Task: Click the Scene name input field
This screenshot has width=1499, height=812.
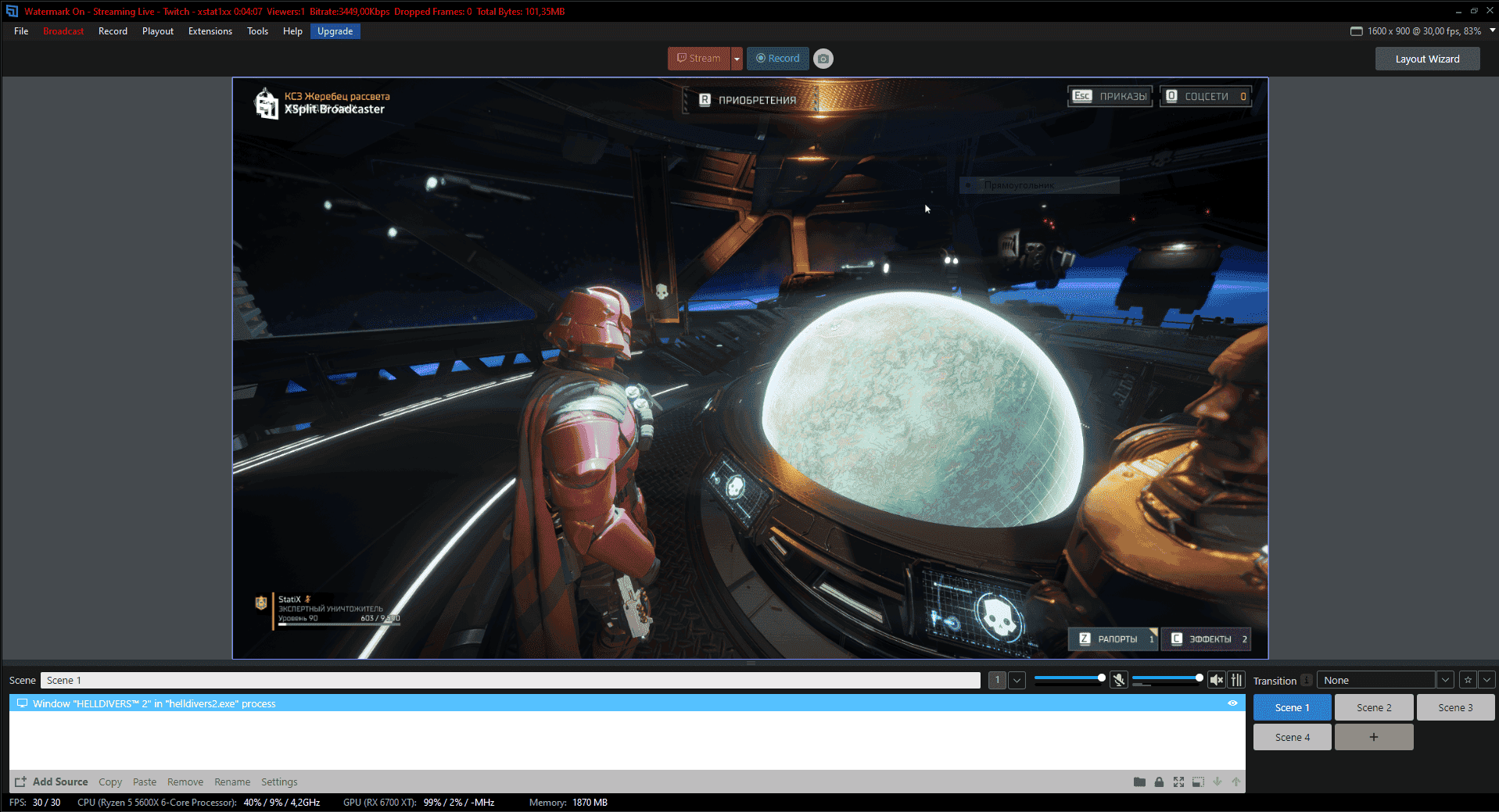Action: 510,680
